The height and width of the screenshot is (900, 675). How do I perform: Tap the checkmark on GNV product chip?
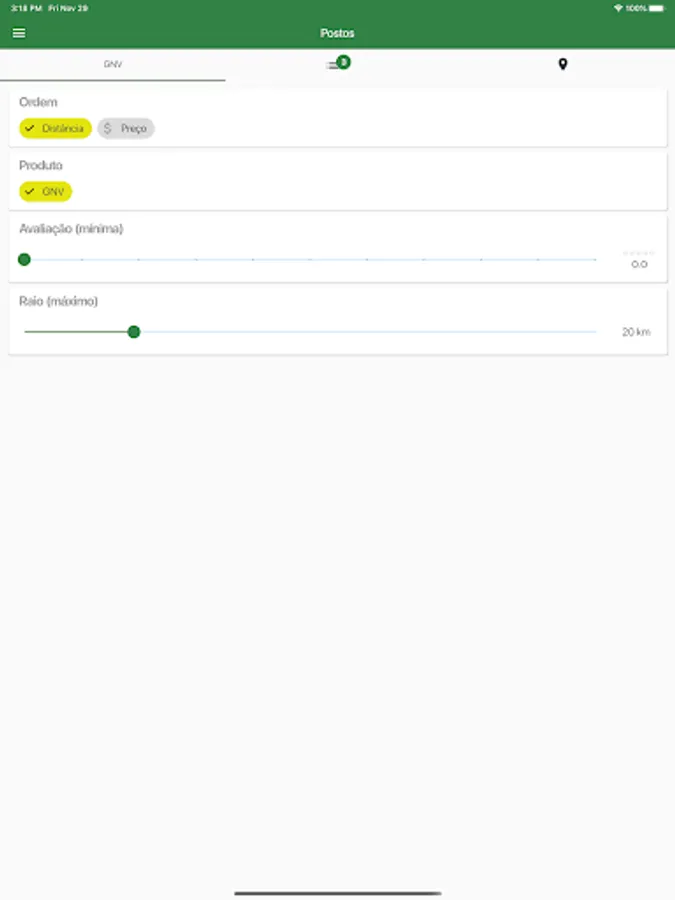[x=30, y=191]
